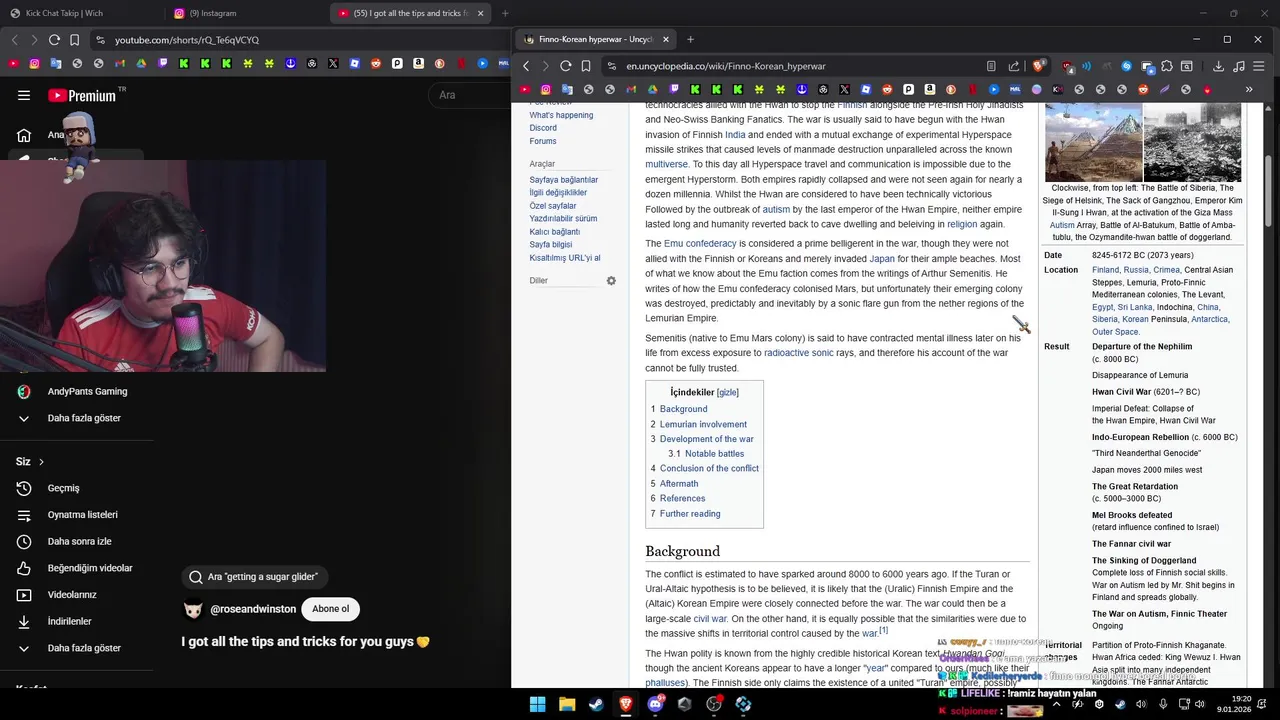Open the 'Emu confederacy' article link
The width and height of the screenshot is (1280, 720).
coord(700,244)
